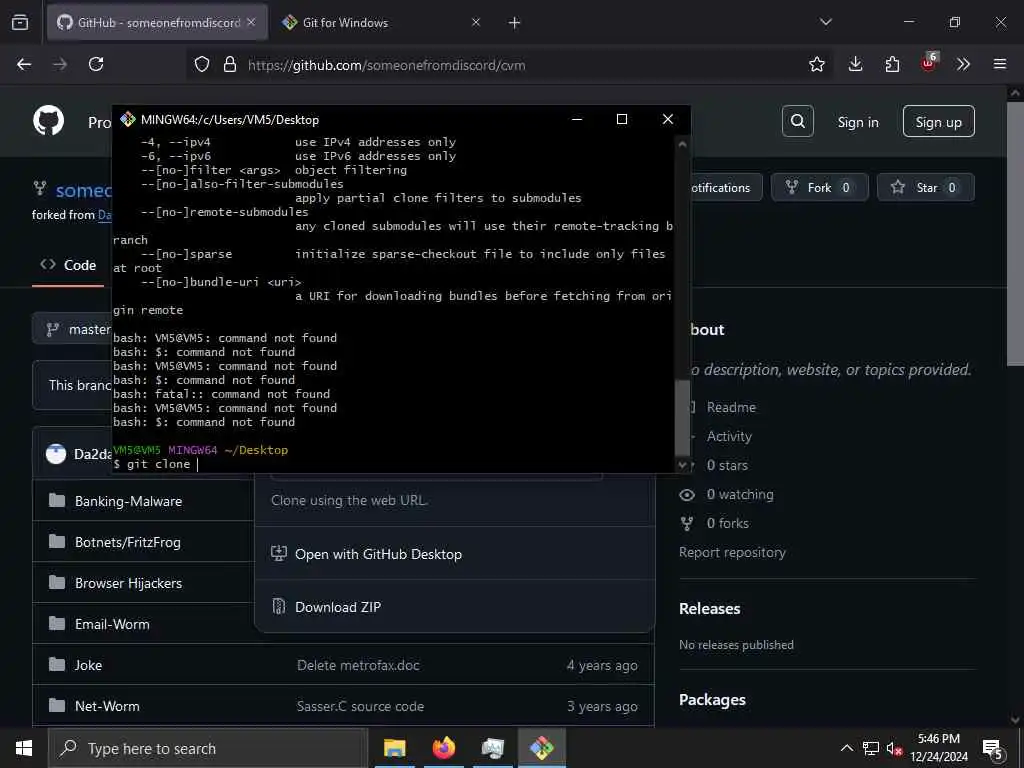
Task: Click the Git icon in terminal title bar
Action: pos(127,119)
